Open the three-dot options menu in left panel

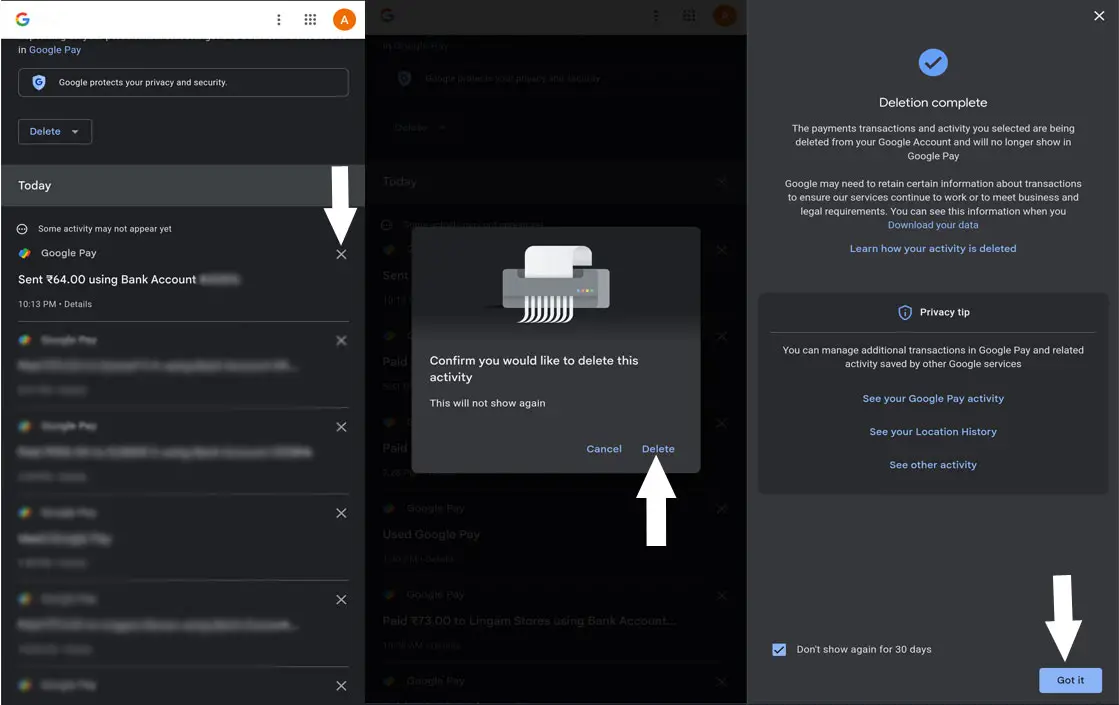click(278, 19)
